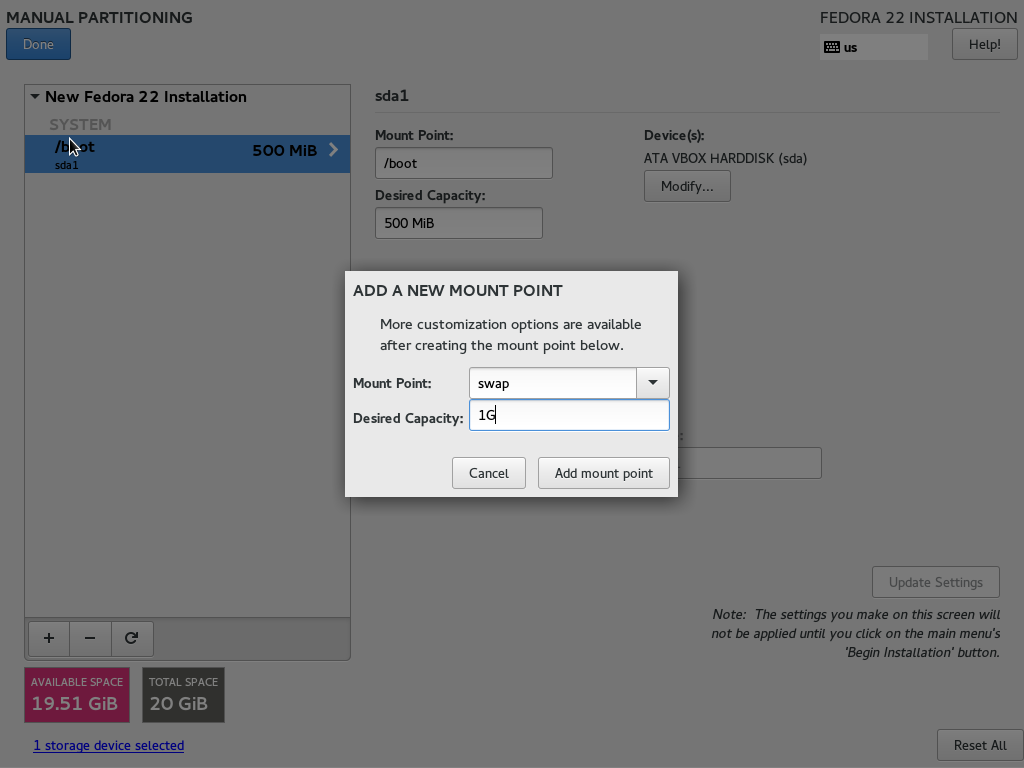
Task: Click Modify... devices button
Action: pyautogui.click(x=687, y=186)
